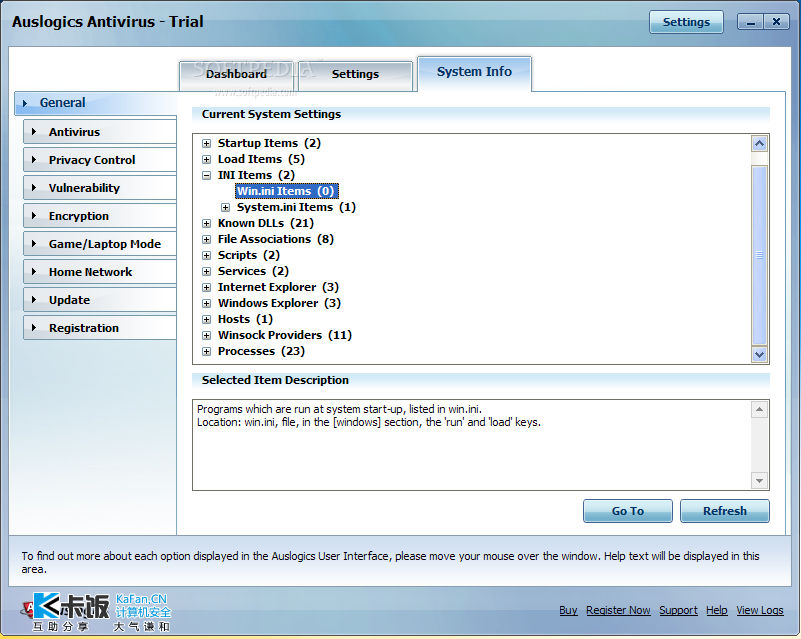Select the Win.ini Items (0) entry
The height and width of the screenshot is (639, 801).
[x=286, y=191]
